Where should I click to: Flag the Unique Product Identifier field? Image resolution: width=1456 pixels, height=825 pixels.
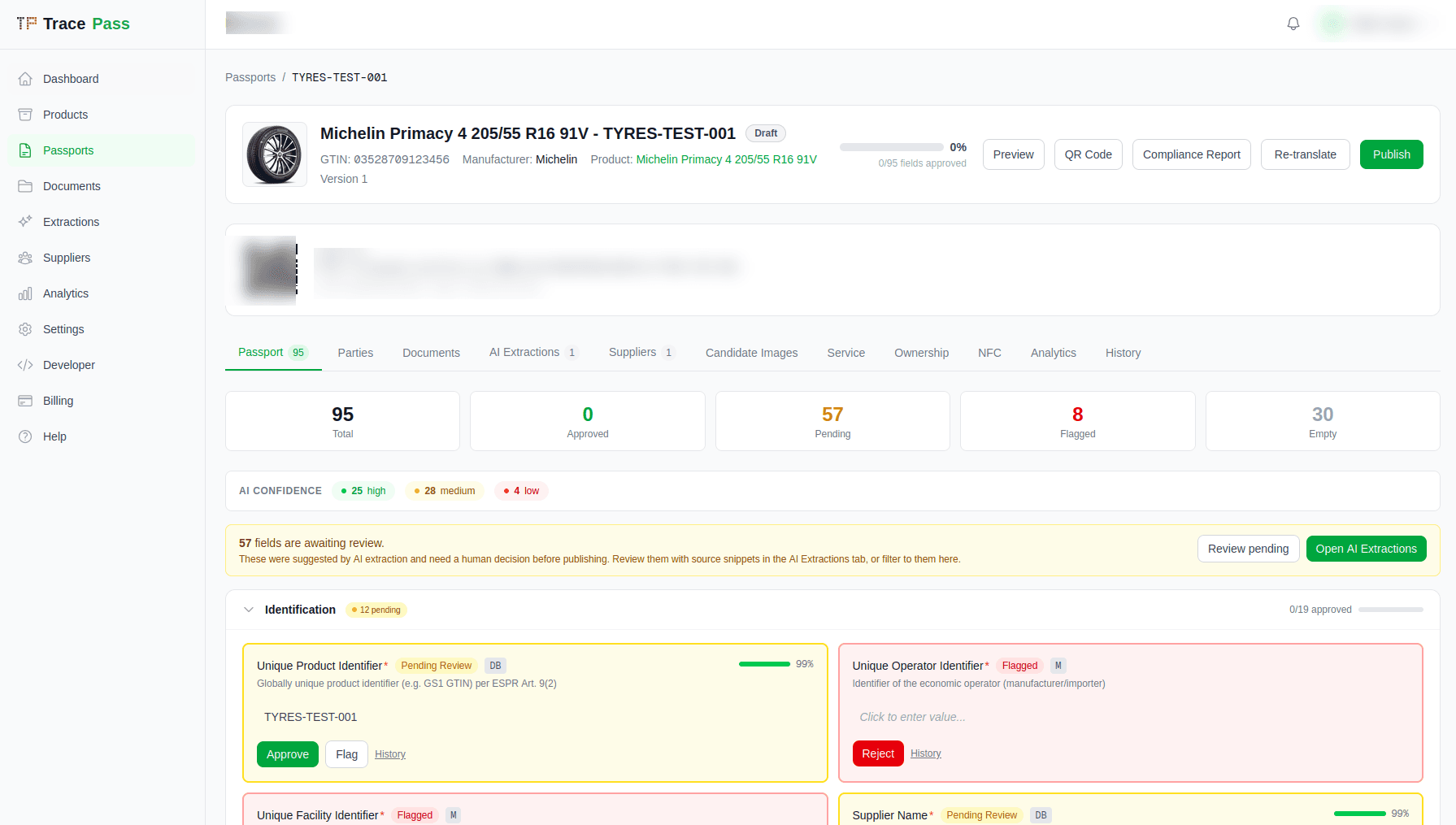point(347,754)
